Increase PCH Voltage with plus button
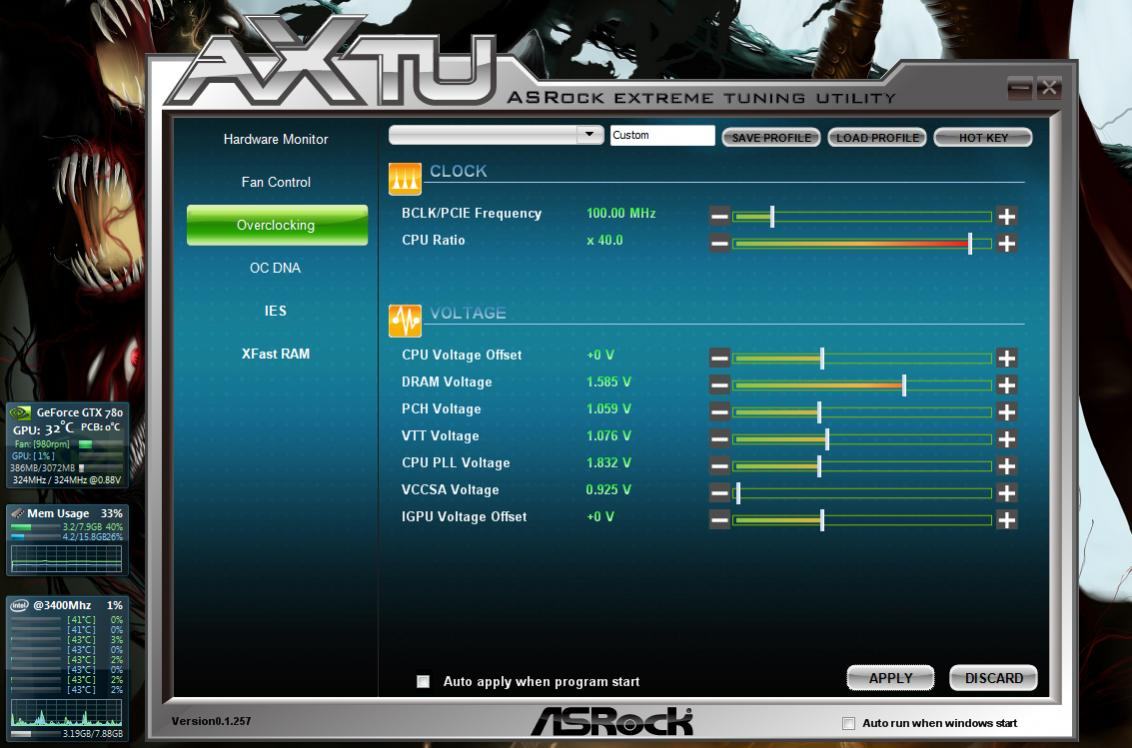The height and width of the screenshot is (748, 1132). coord(1006,412)
